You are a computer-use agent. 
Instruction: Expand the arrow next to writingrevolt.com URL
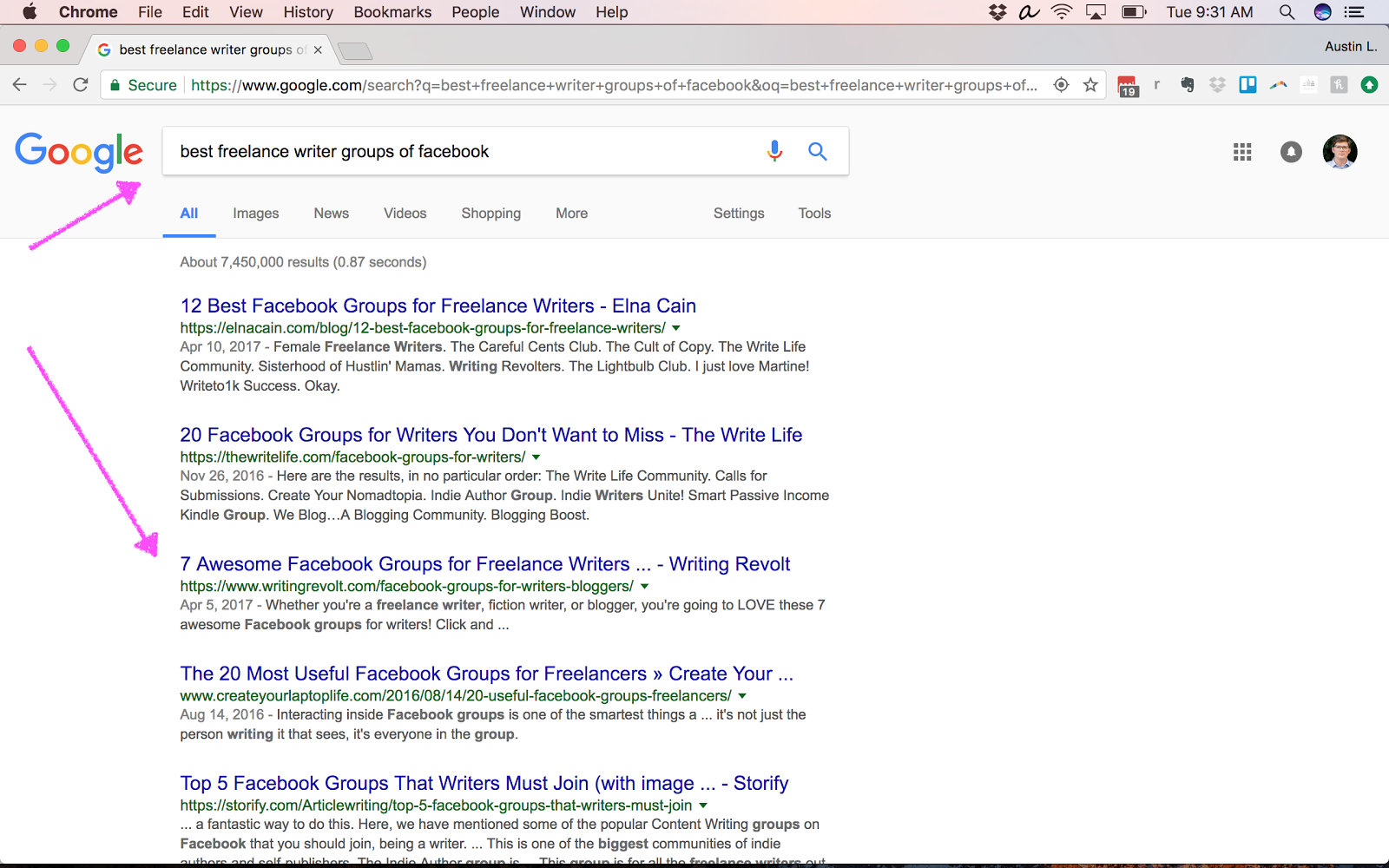click(x=645, y=587)
